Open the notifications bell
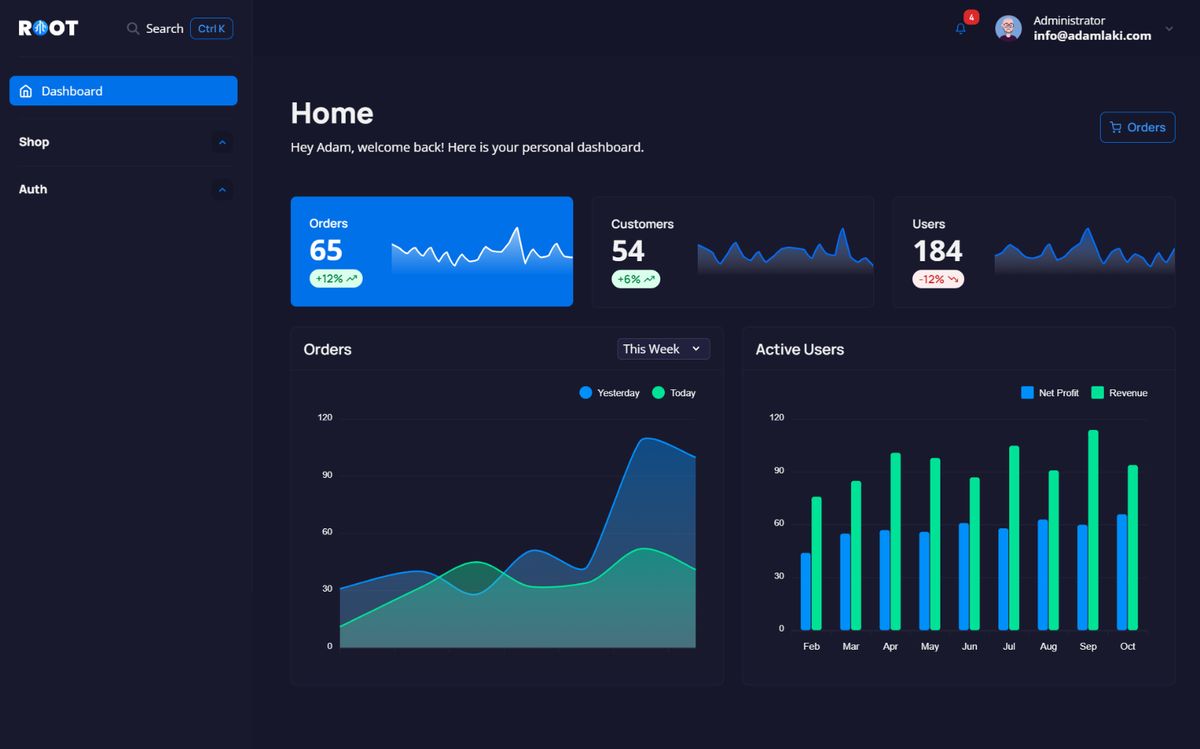1200x749 pixels. point(961,29)
